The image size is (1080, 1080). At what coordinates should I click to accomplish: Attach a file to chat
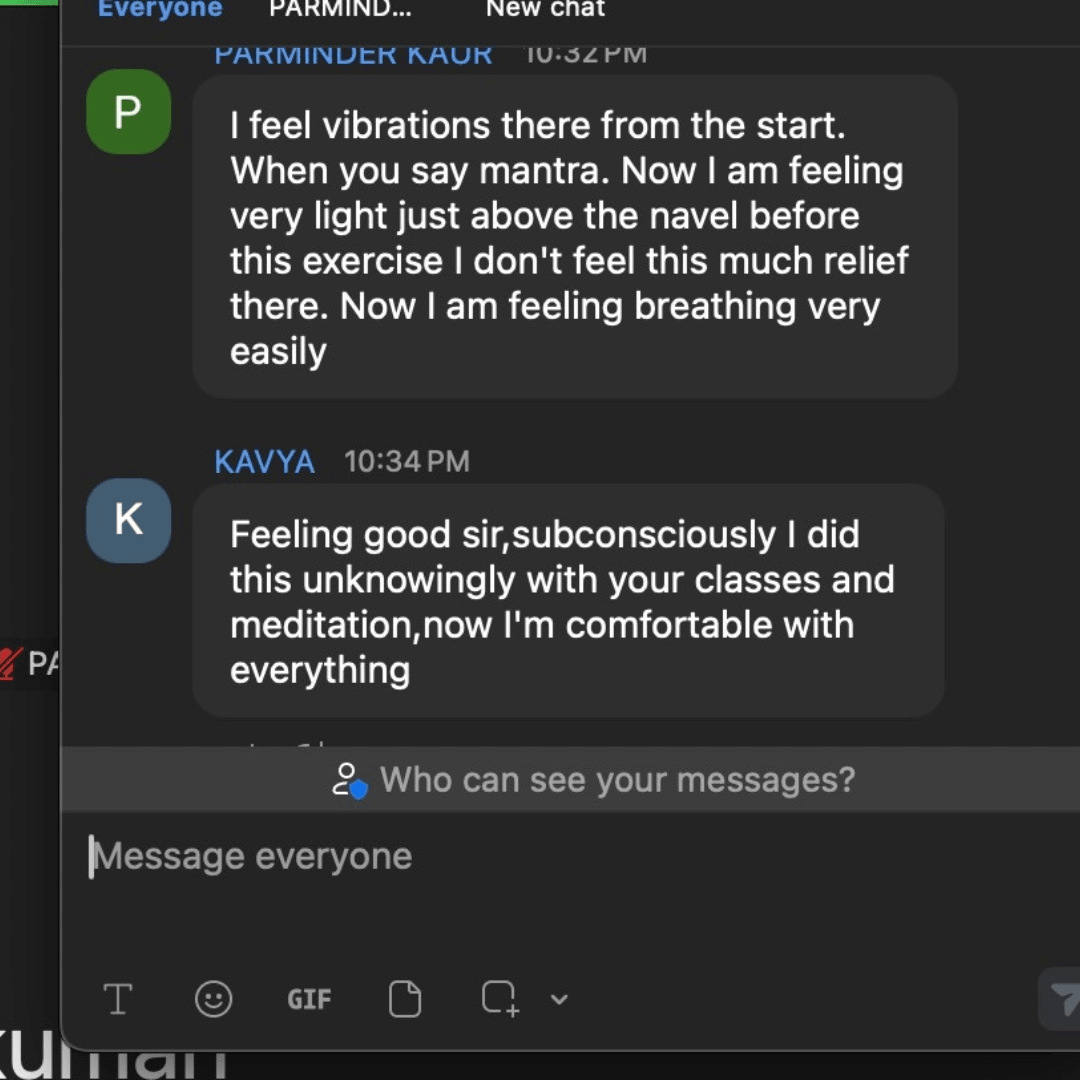coord(405,998)
